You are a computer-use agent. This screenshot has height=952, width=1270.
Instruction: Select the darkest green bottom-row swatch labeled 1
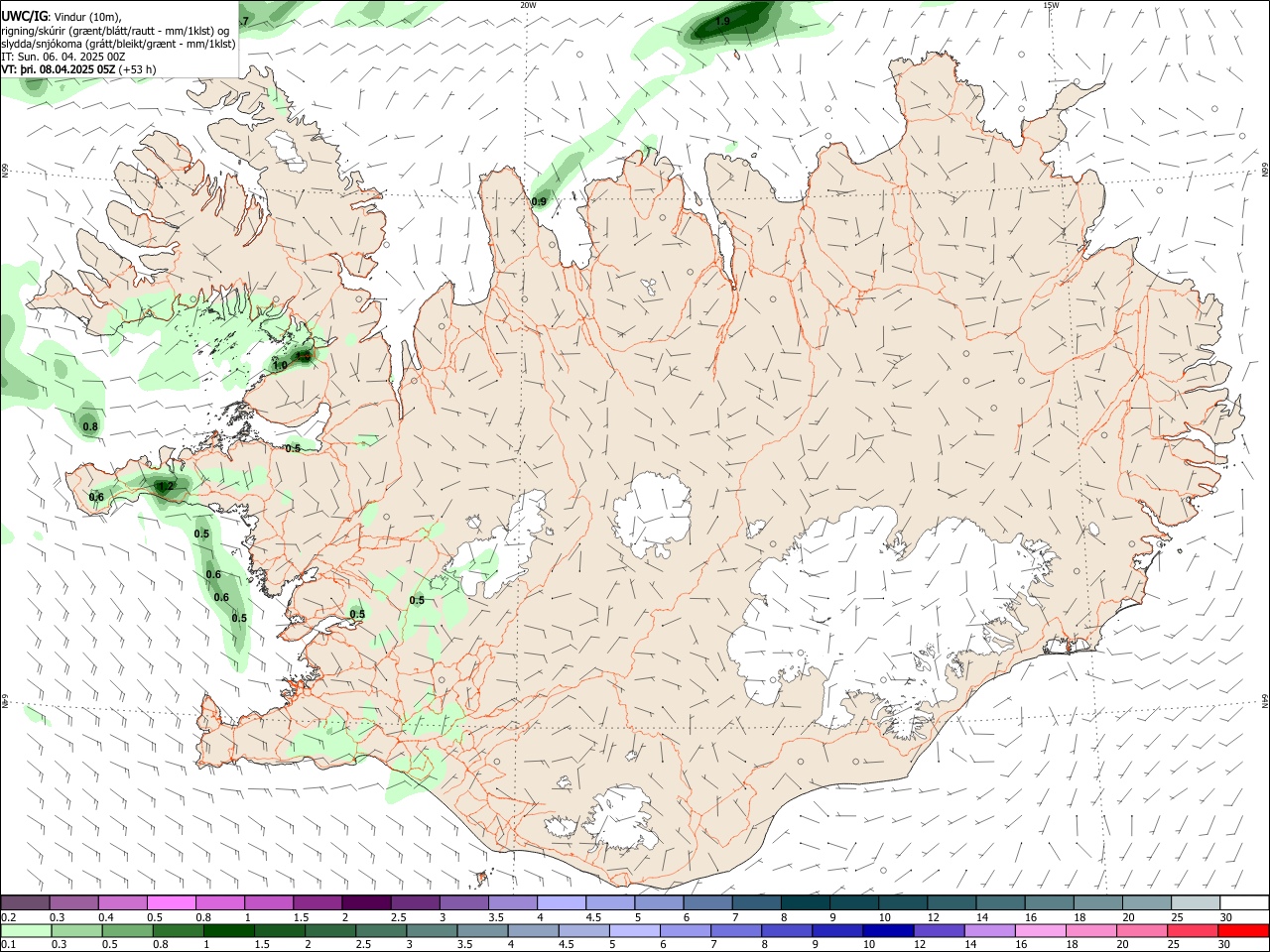[228, 930]
